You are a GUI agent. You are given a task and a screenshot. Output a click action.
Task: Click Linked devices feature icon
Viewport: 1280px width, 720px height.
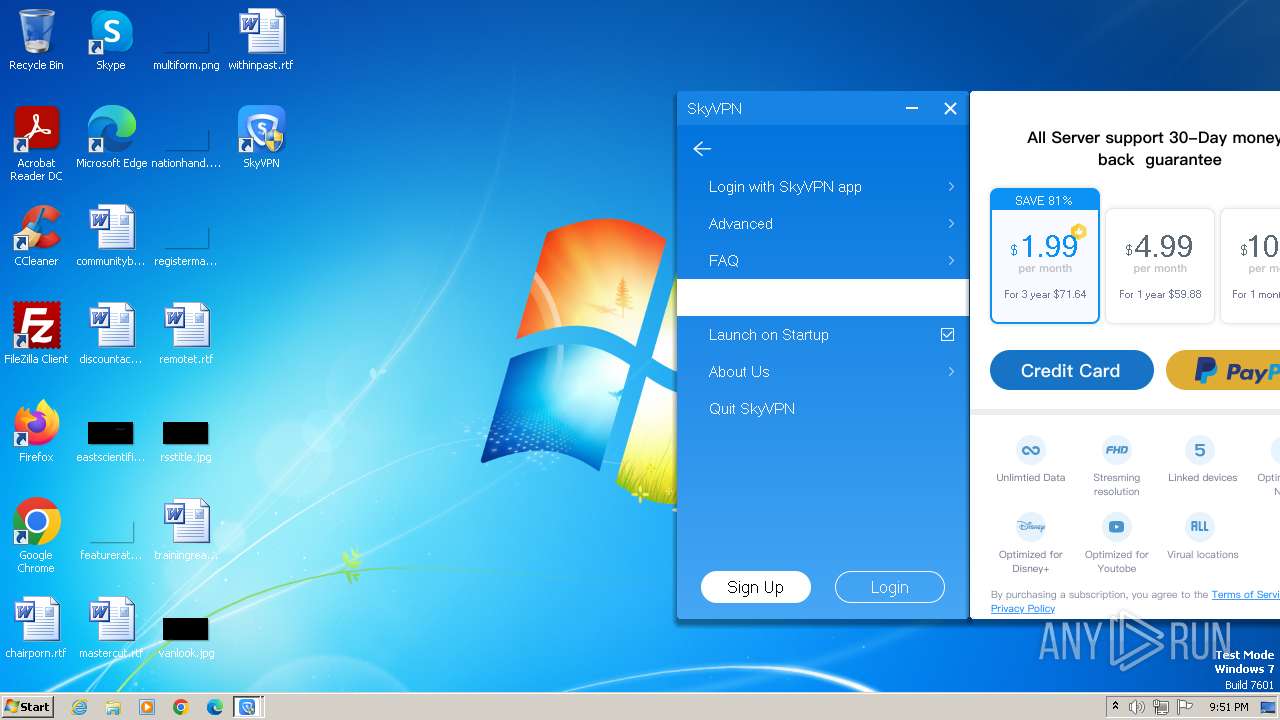(1200, 450)
